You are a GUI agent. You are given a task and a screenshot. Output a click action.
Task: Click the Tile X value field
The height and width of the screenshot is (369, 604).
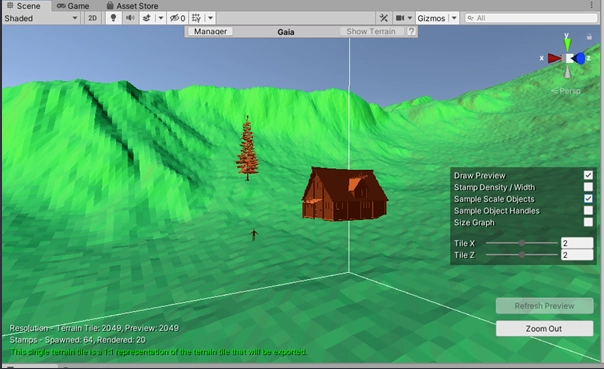click(x=577, y=243)
